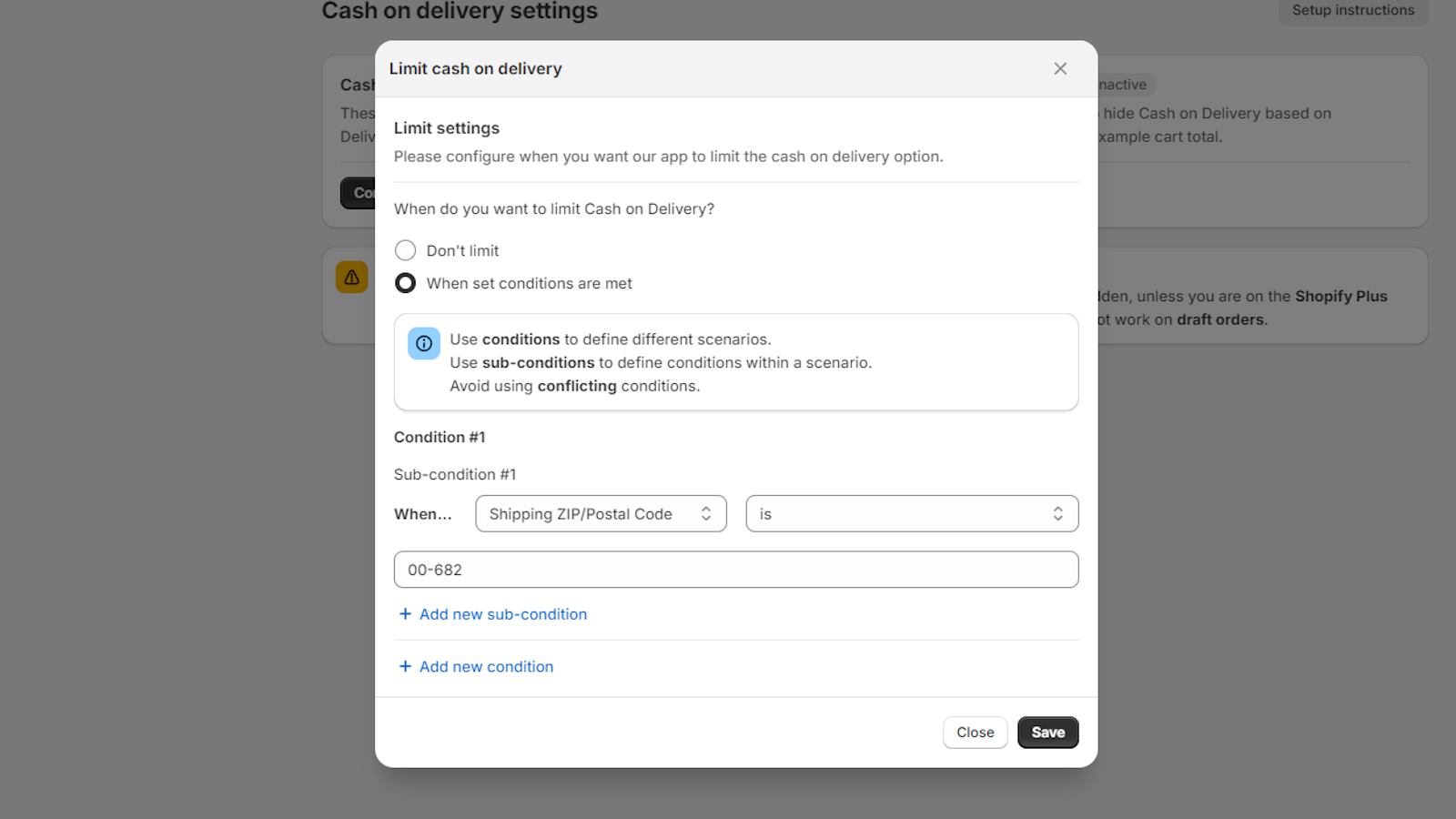Screen dimensions: 1456x819
Task: Add new condition
Action: click(486, 667)
